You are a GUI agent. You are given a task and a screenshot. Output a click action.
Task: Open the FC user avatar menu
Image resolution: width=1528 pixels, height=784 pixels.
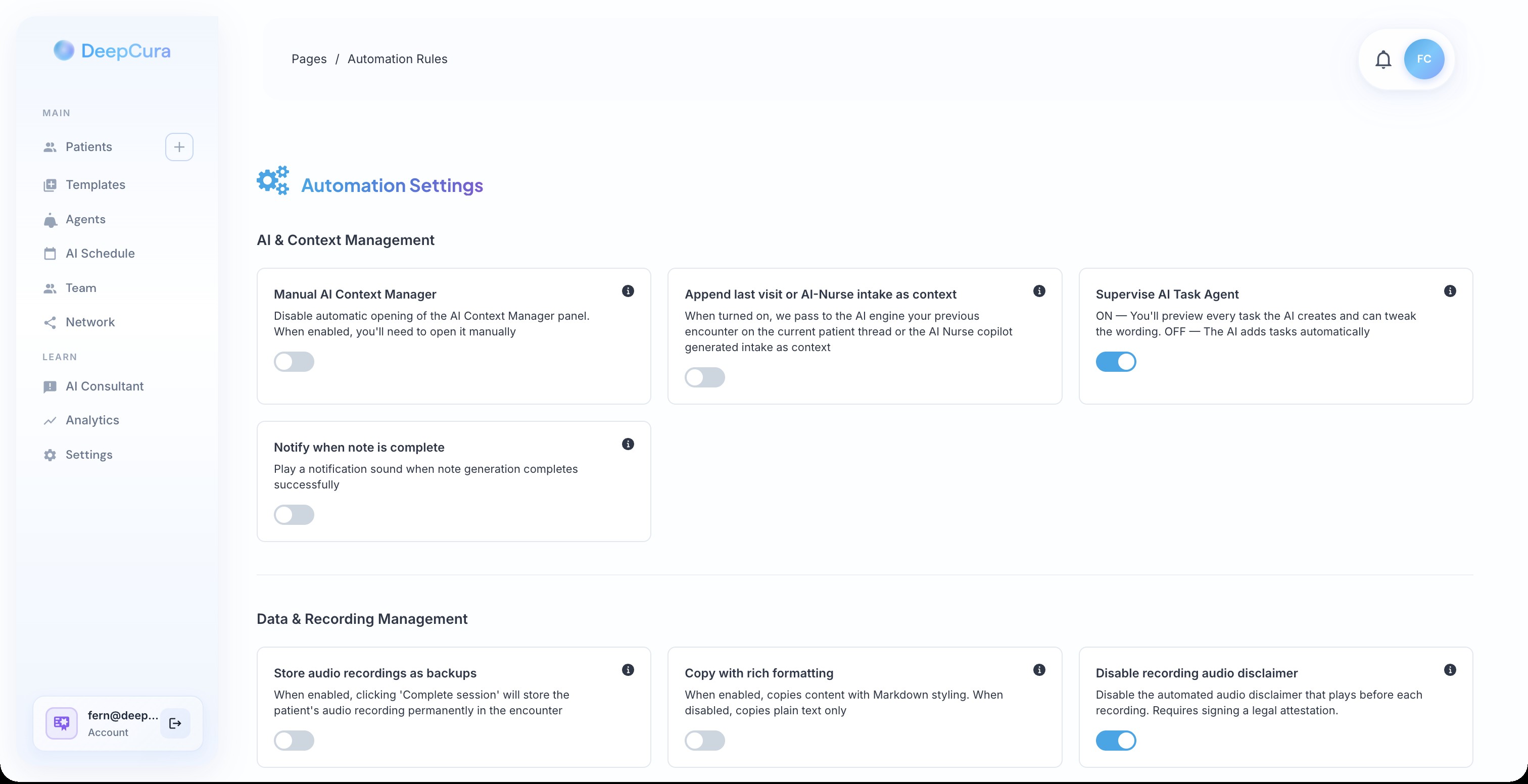[x=1423, y=59]
